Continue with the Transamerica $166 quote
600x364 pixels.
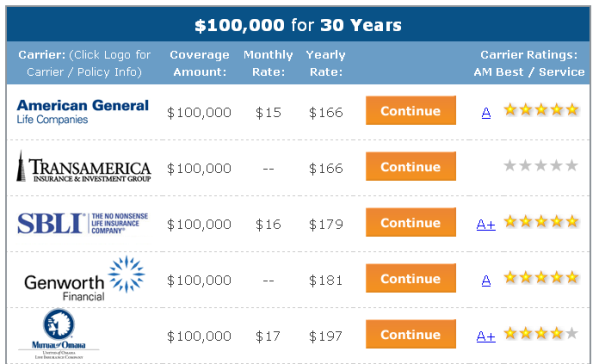click(411, 166)
